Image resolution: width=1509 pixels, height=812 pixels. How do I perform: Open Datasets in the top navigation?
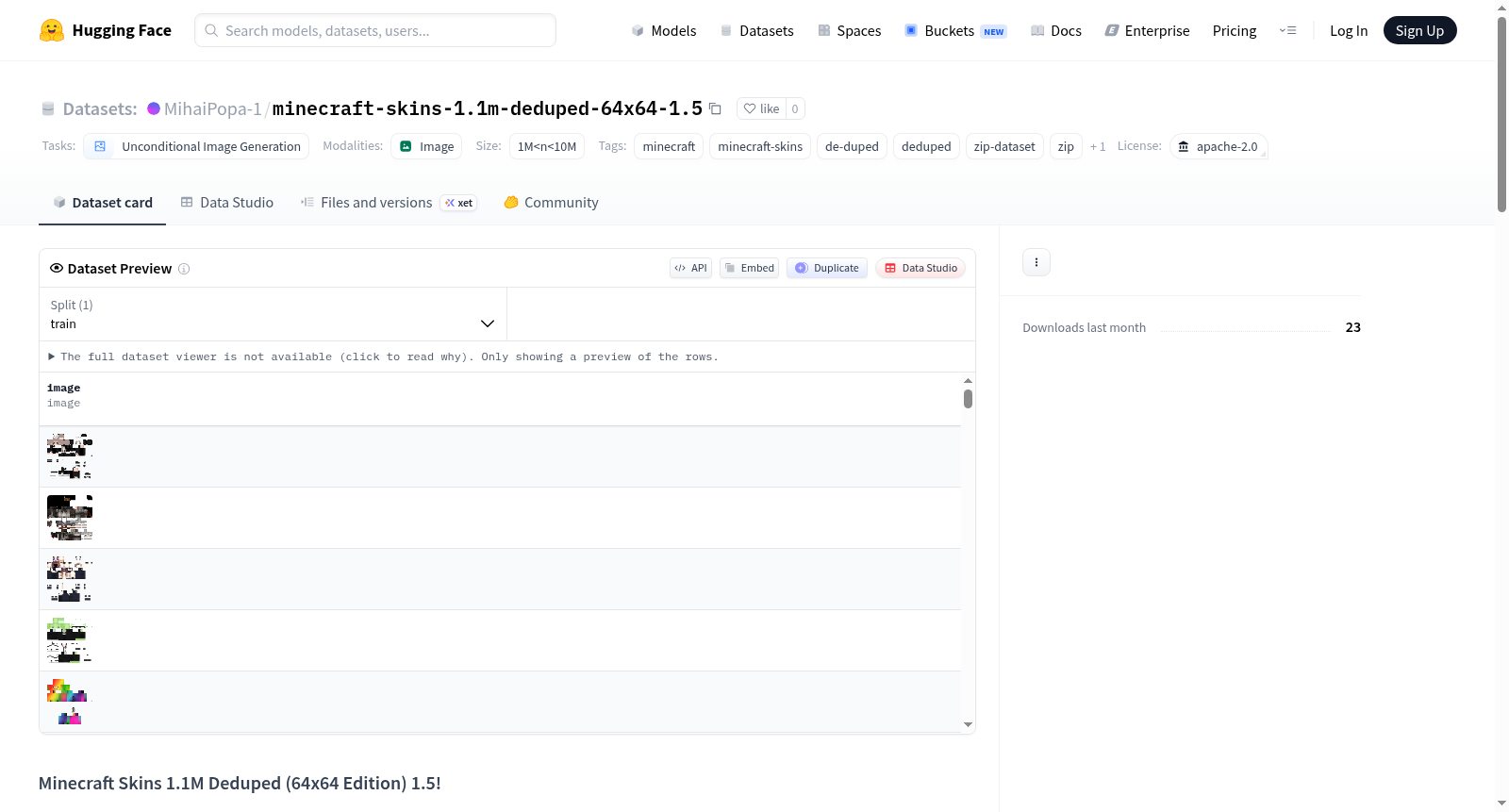756,30
